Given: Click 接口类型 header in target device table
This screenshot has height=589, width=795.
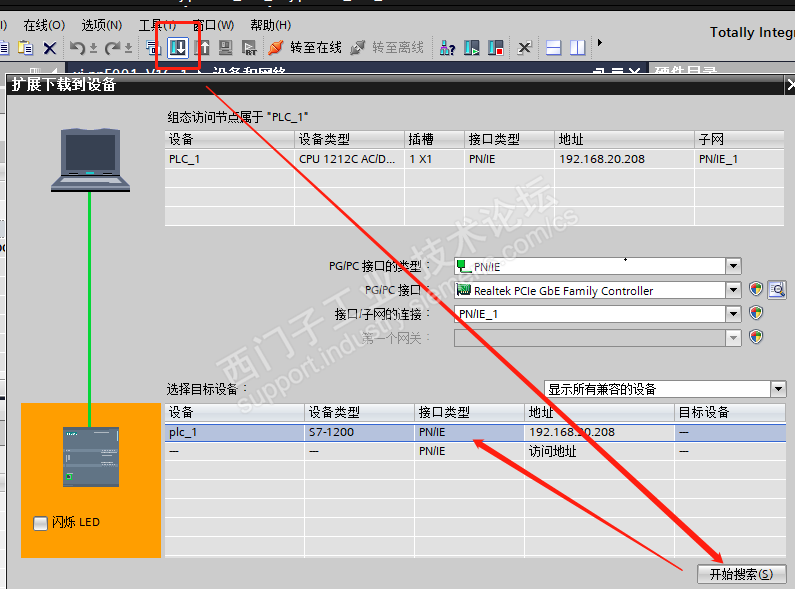Looking at the screenshot, I should click(469, 413).
